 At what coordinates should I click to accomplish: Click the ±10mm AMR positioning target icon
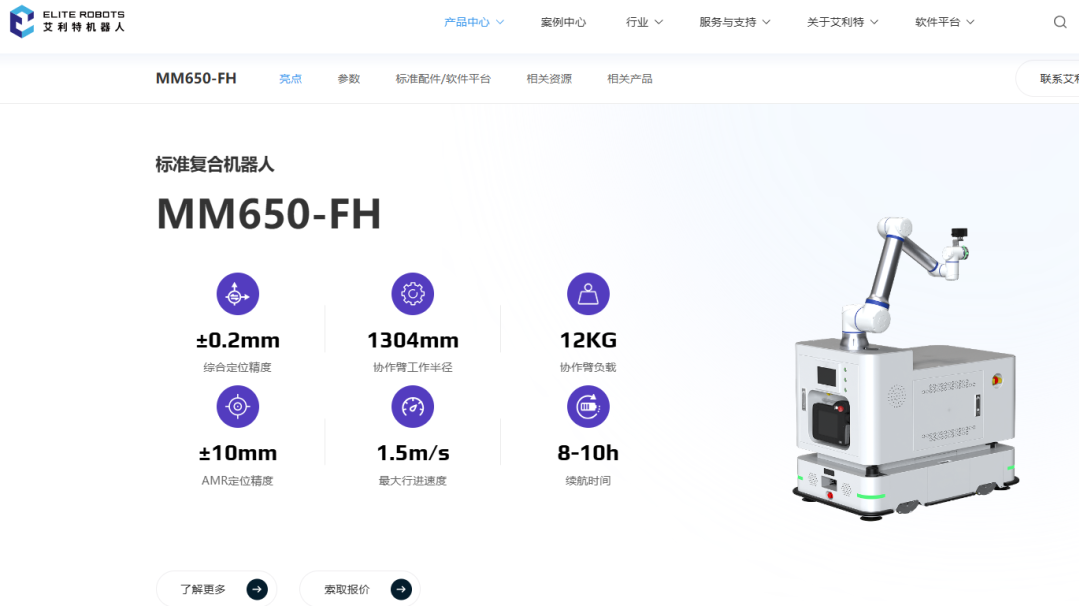[x=238, y=407]
